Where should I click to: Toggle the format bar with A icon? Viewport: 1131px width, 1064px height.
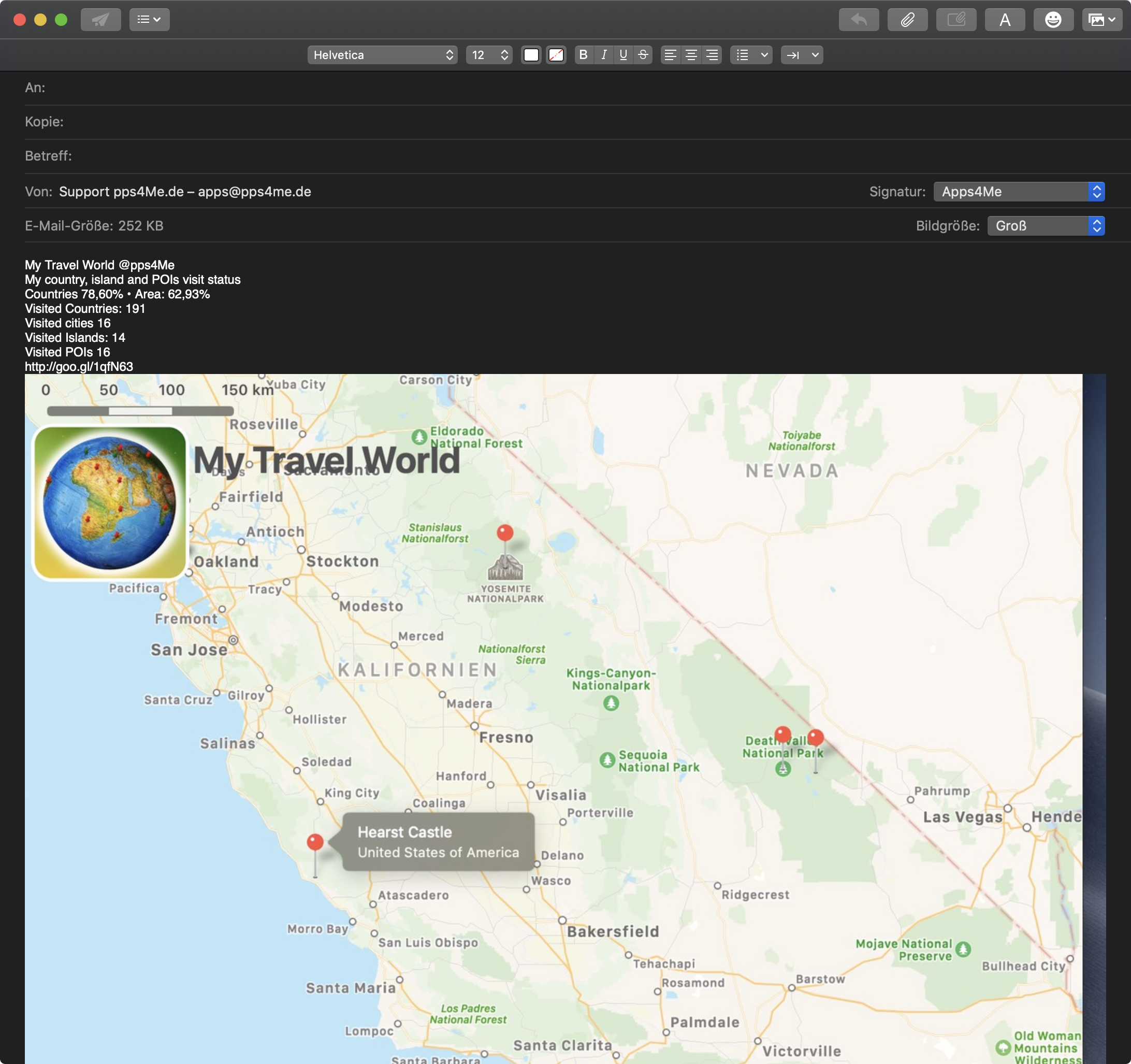[x=1005, y=20]
